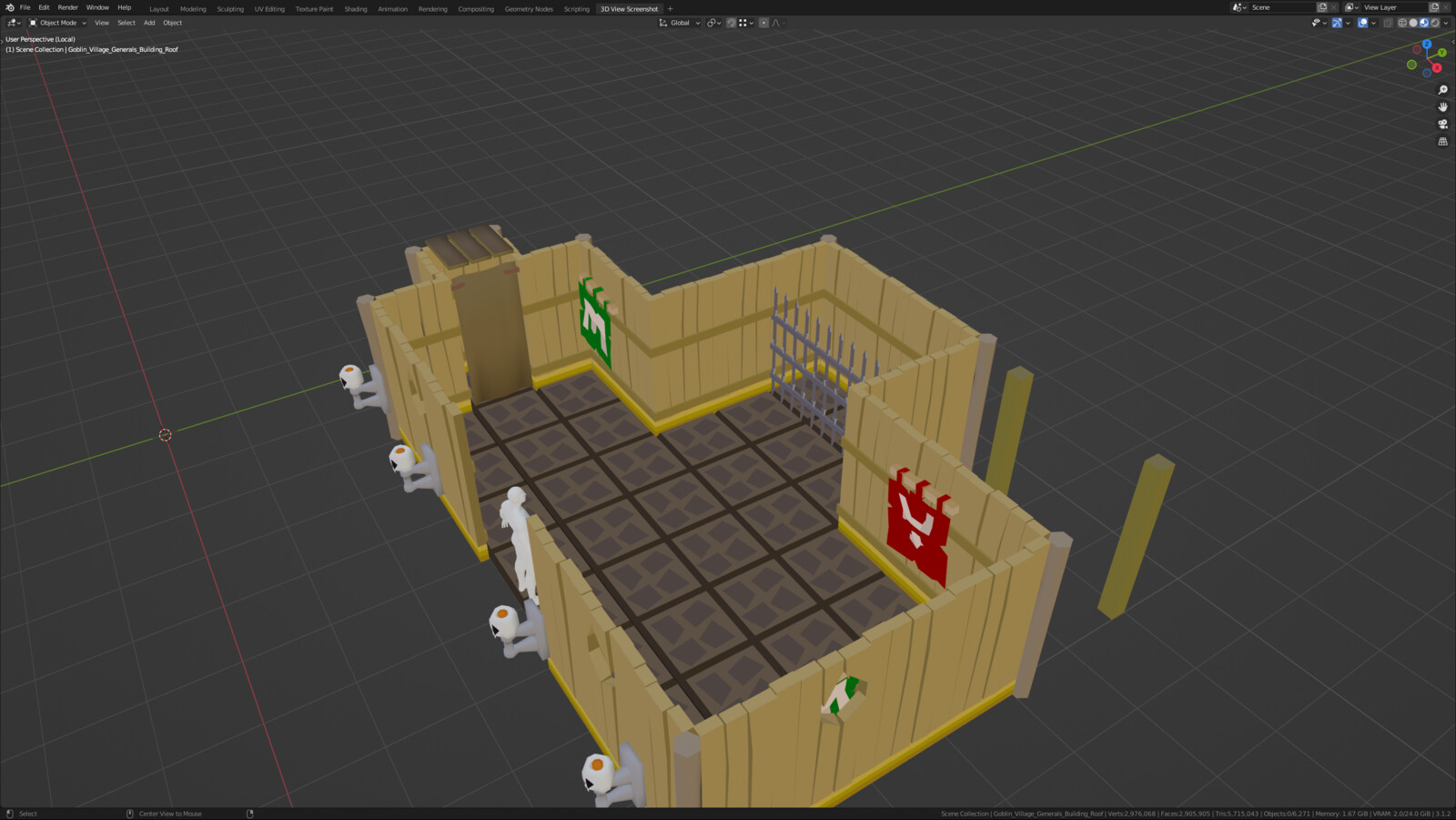Open the Global transform orientation dropdown
Image resolution: width=1456 pixels, height=820 pixels.
[x=680, y=23]
